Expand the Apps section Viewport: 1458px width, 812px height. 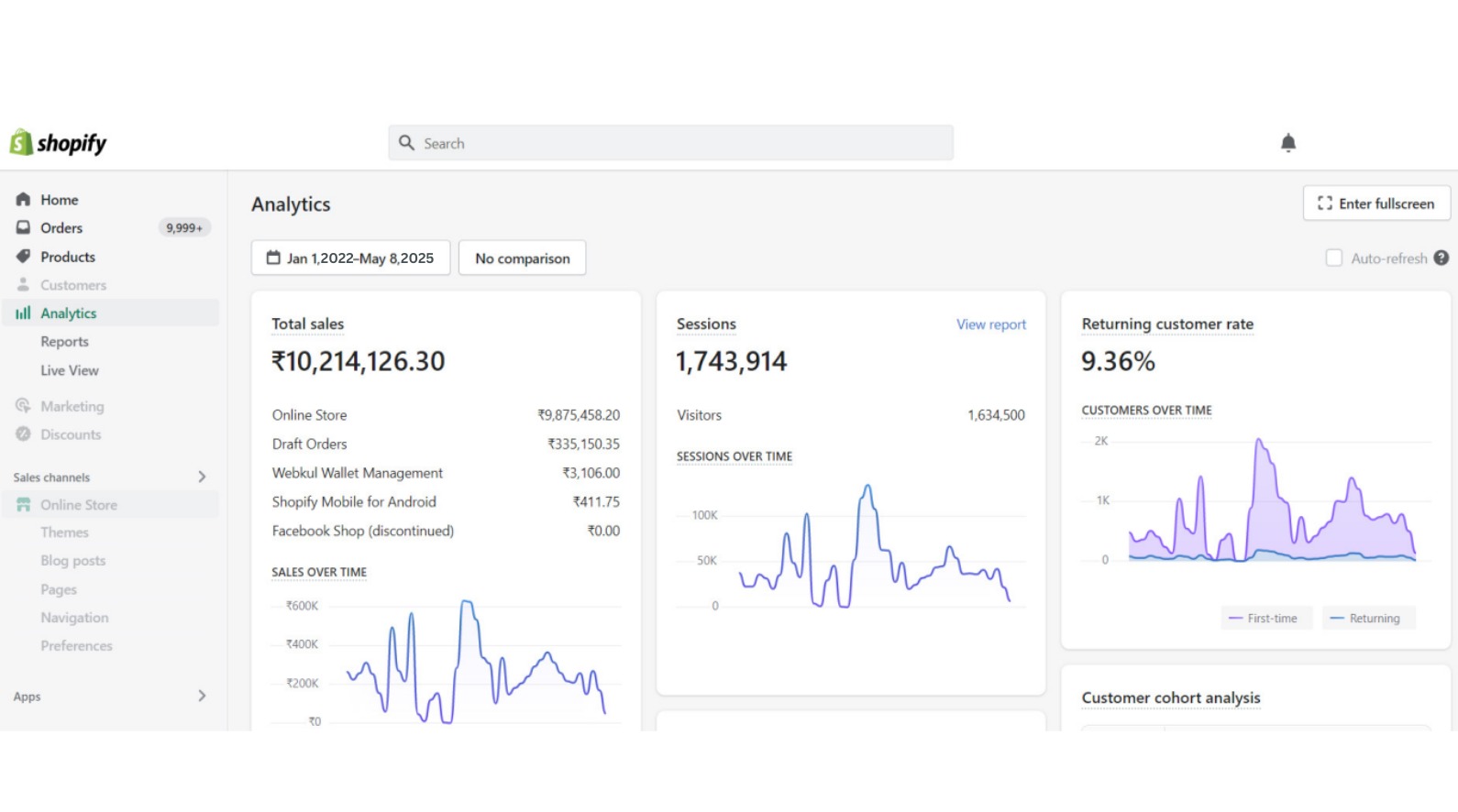coord(202,697)
